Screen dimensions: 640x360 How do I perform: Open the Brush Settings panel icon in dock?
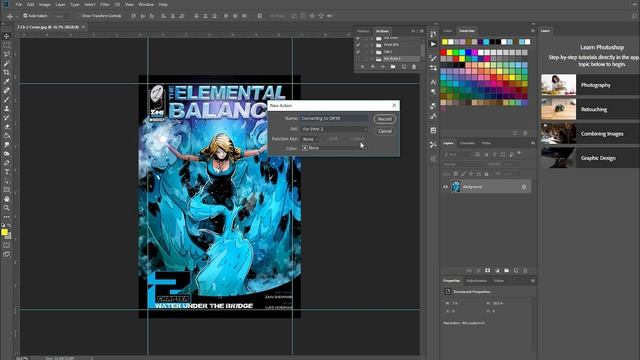[433, 58]
